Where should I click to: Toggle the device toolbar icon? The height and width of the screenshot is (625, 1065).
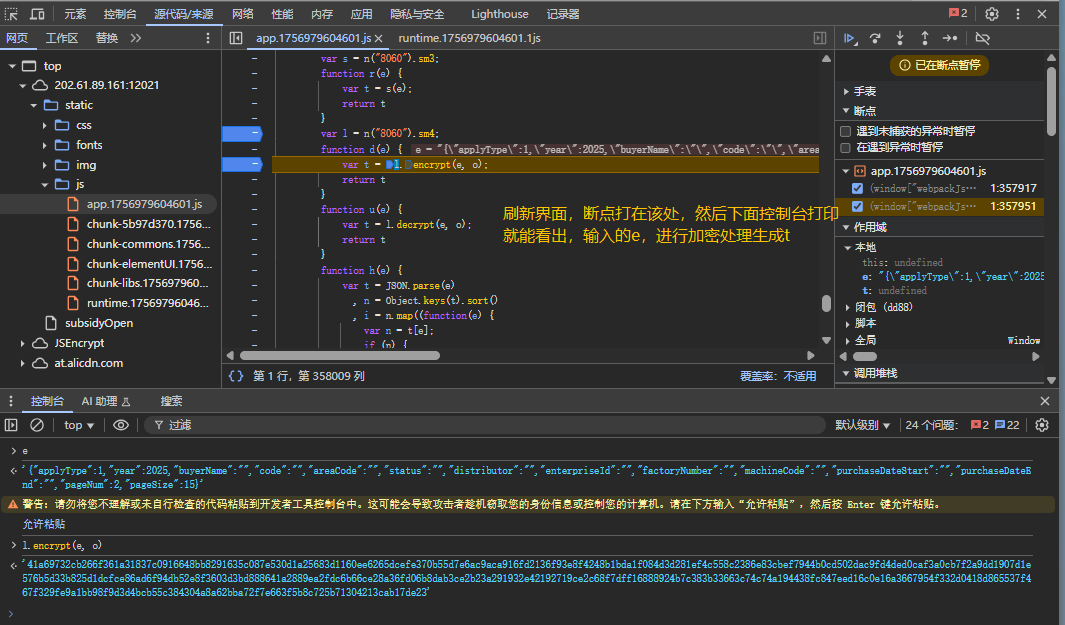point(37,14)
